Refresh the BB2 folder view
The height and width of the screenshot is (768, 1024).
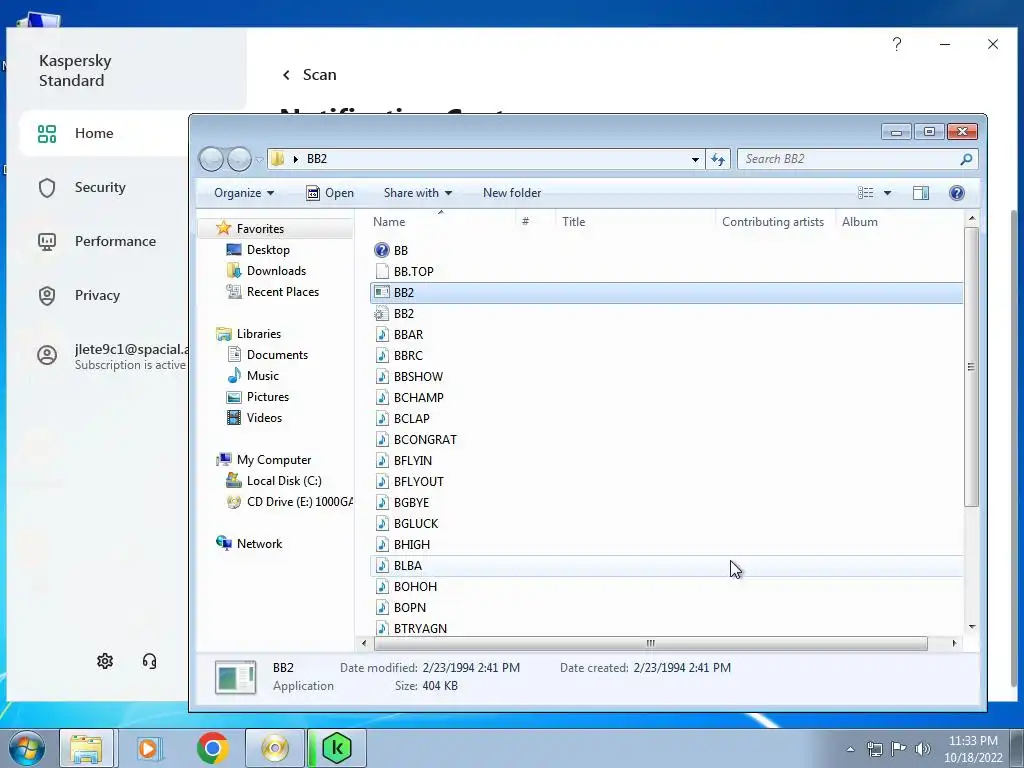718,159
